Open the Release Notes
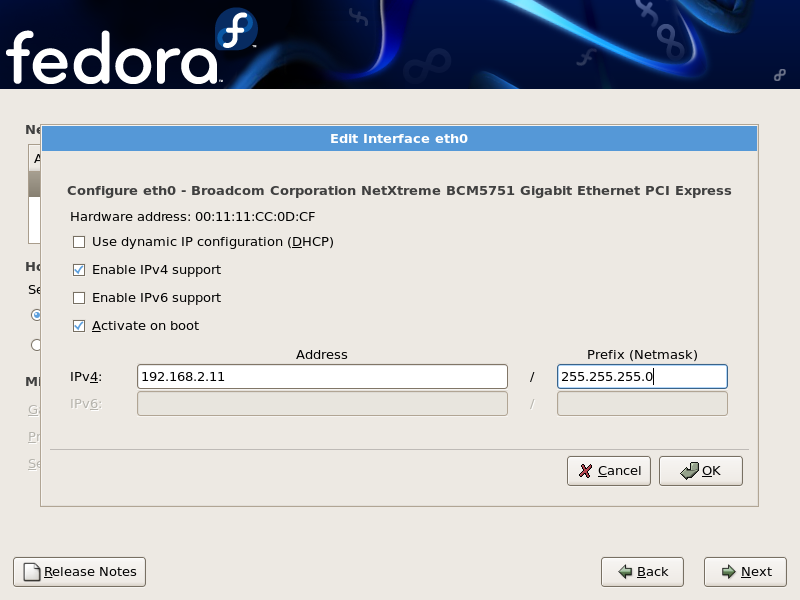The width and height of the screenshot is (800, 600). (80, 572)
